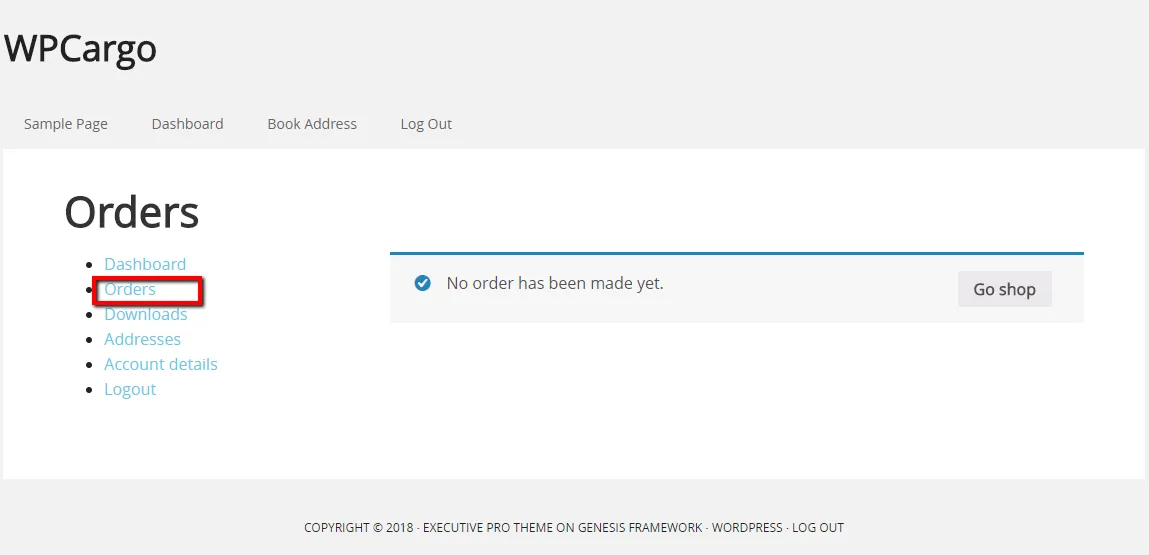
Task: Open Account details link
Action: click(161, 364)
